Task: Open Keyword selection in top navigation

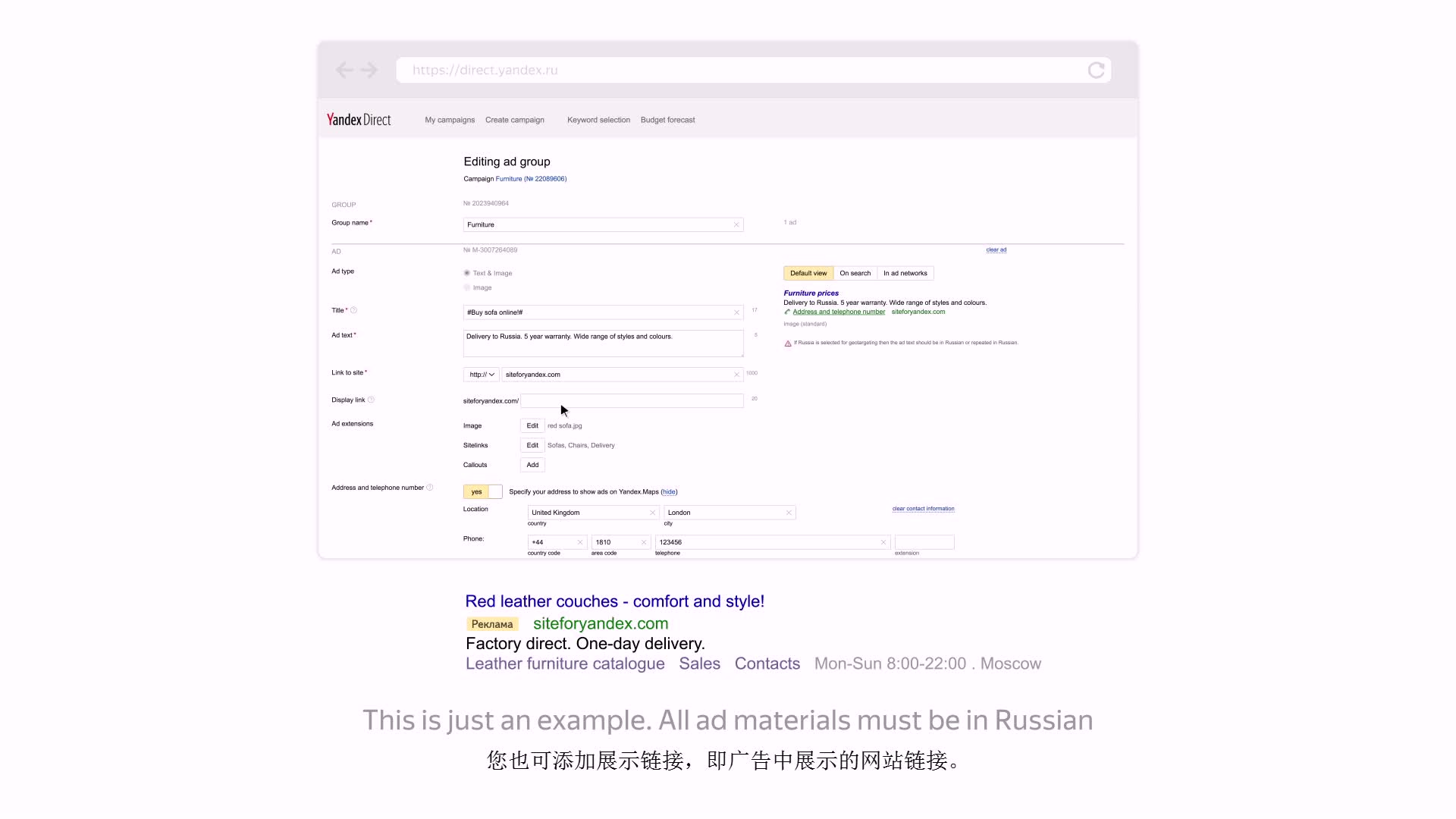Action: [598, 120]
